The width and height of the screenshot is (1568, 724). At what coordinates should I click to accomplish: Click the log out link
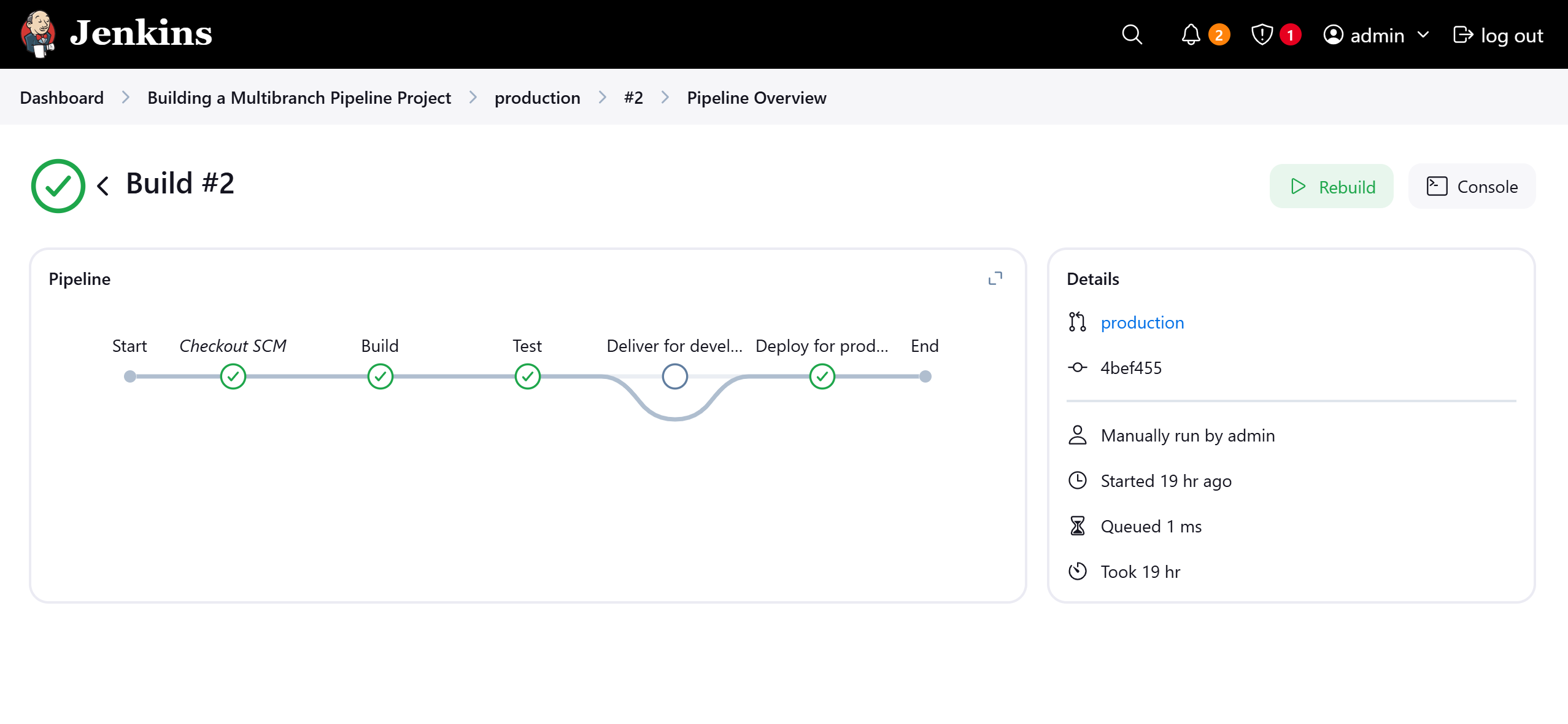pos(1498,36)
